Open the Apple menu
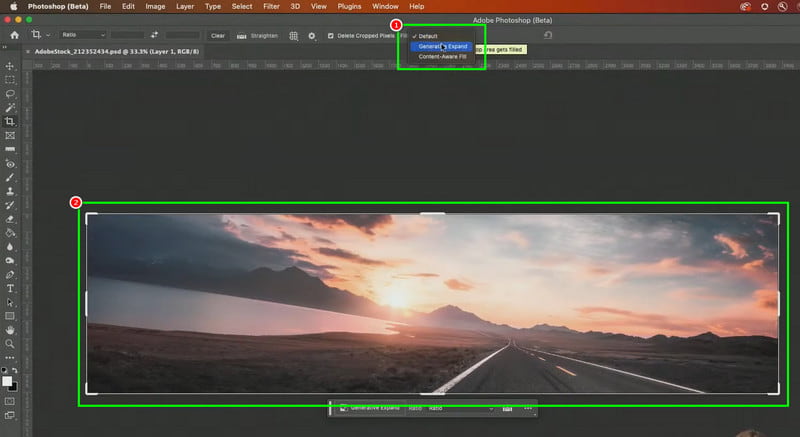Screen dimensions: 800x437 click(x=14, y=7)
